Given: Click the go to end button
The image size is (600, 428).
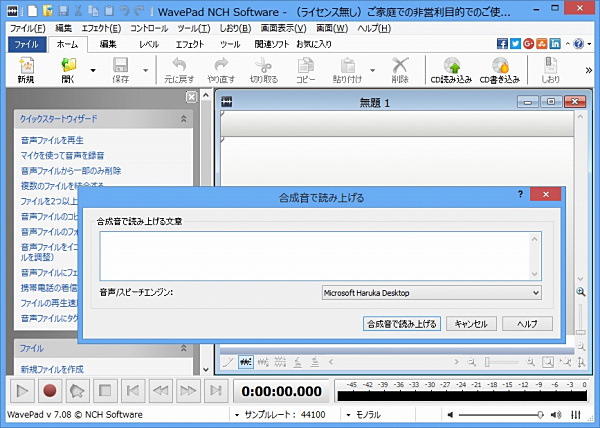Looking at the screenshot, I should [216, 391].
